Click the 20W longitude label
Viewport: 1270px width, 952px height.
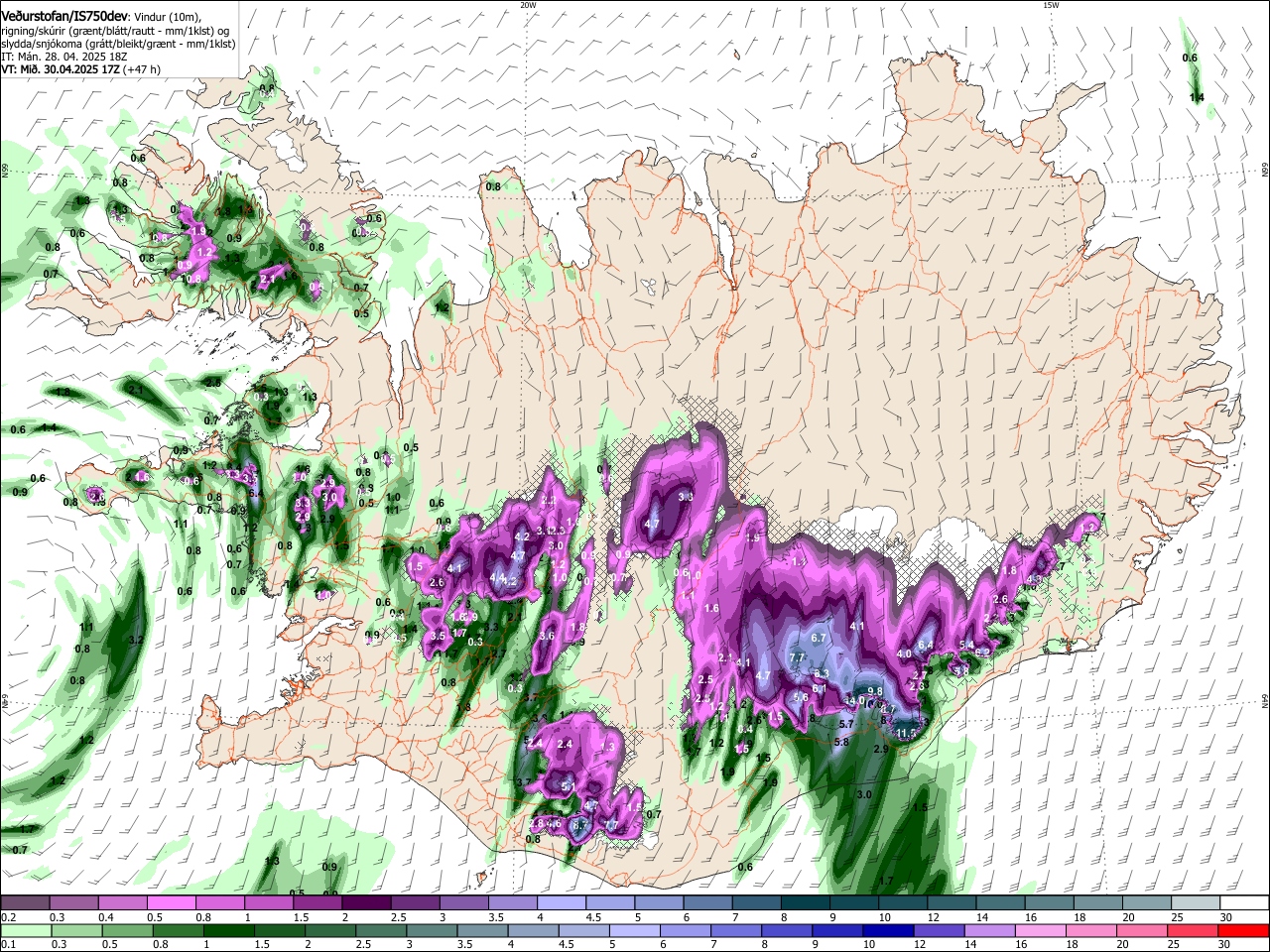tap(528, 4)
